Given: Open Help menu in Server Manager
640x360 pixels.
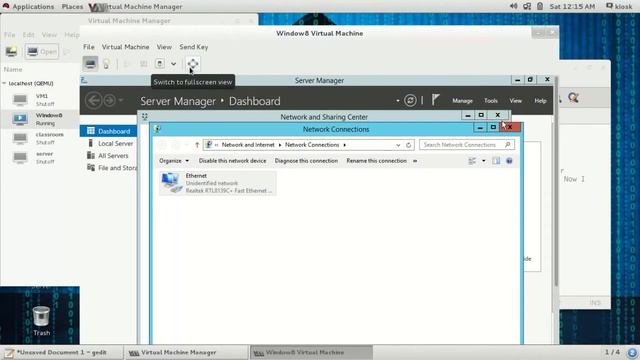Looking at the screenshot, I should [540, 101].
